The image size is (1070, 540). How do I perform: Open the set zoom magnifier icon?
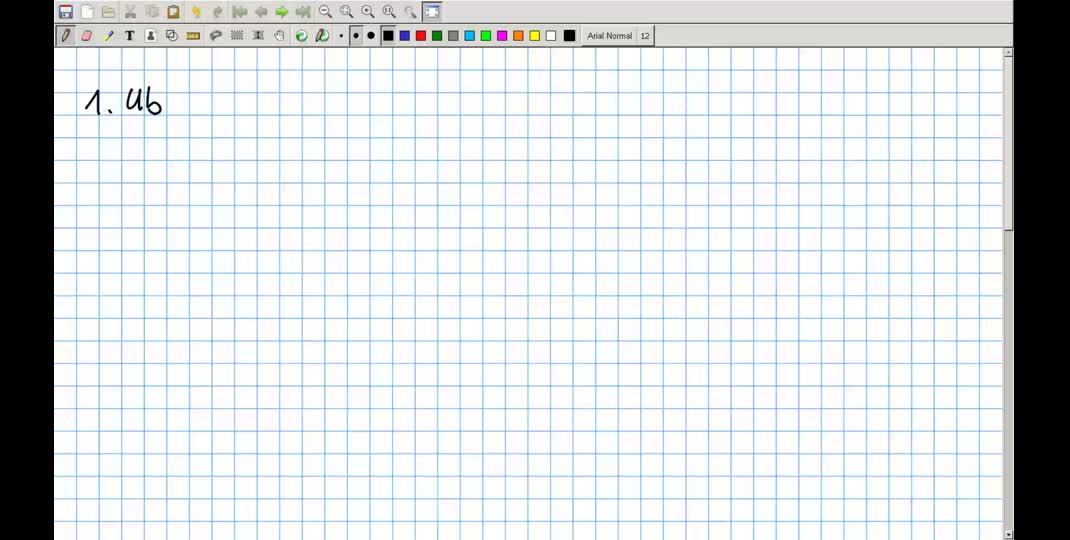(410, 12)
